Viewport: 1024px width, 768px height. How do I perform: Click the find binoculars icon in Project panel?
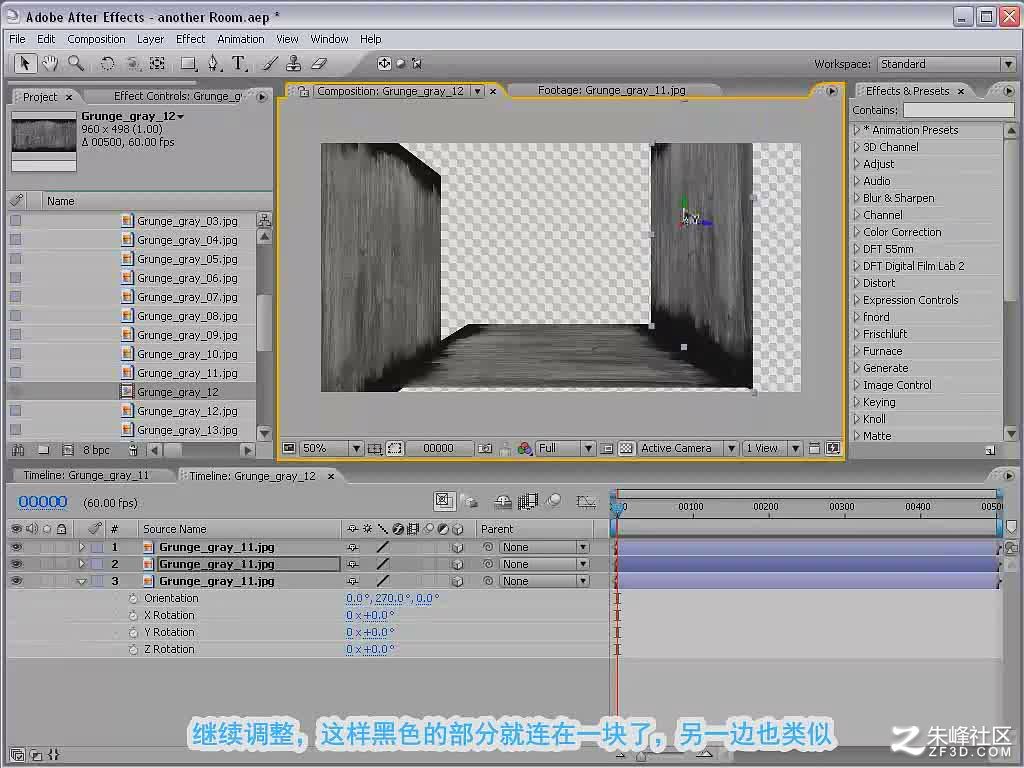[x=18, y=450]
